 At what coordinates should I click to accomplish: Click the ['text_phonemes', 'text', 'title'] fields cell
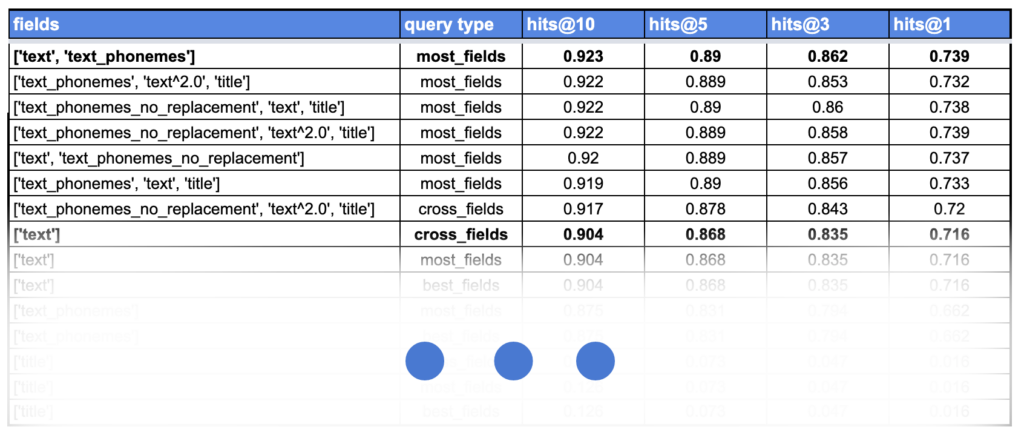[116, 184]
